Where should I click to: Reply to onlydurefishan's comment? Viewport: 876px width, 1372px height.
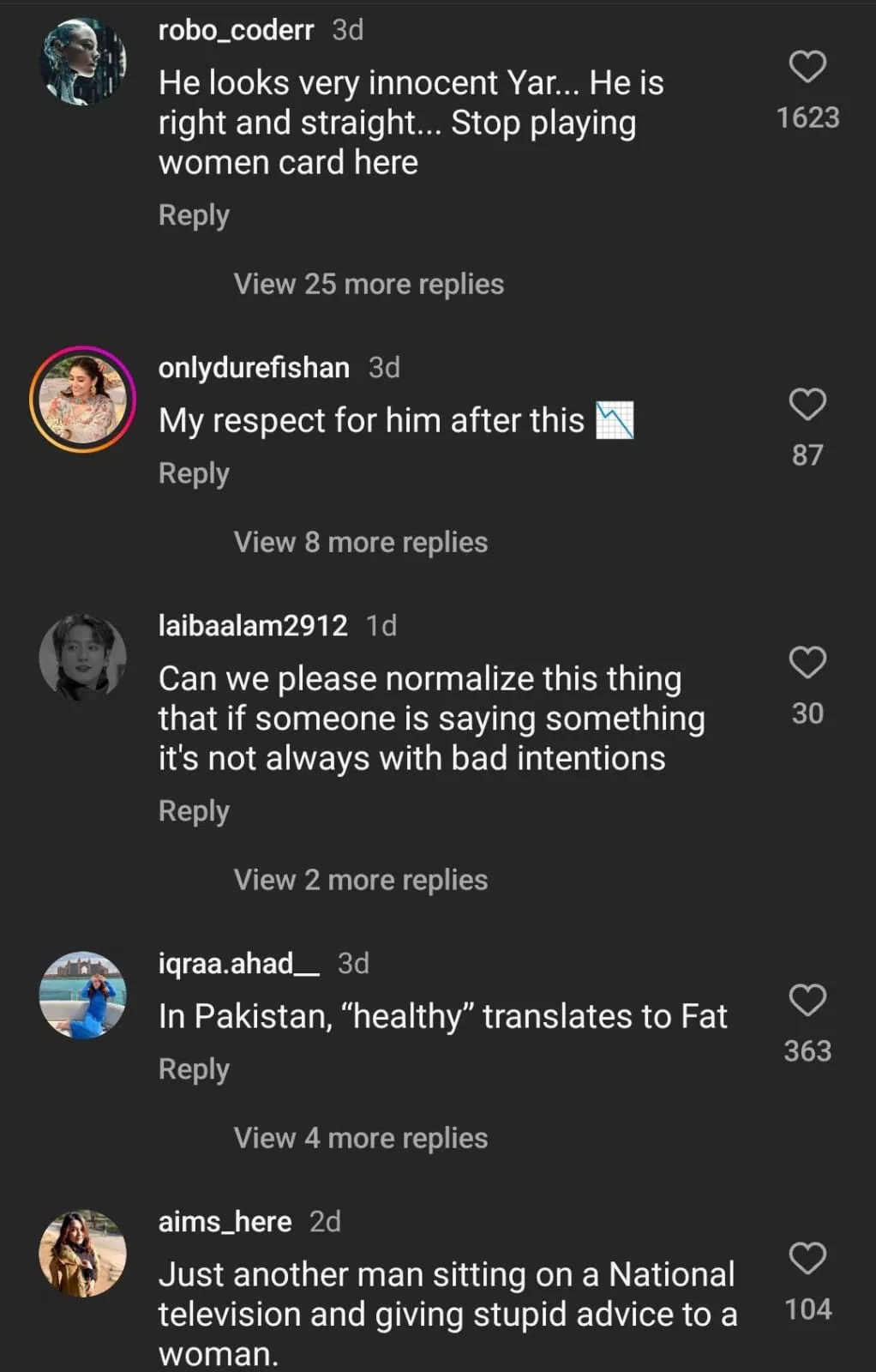(x=194, y=473)
